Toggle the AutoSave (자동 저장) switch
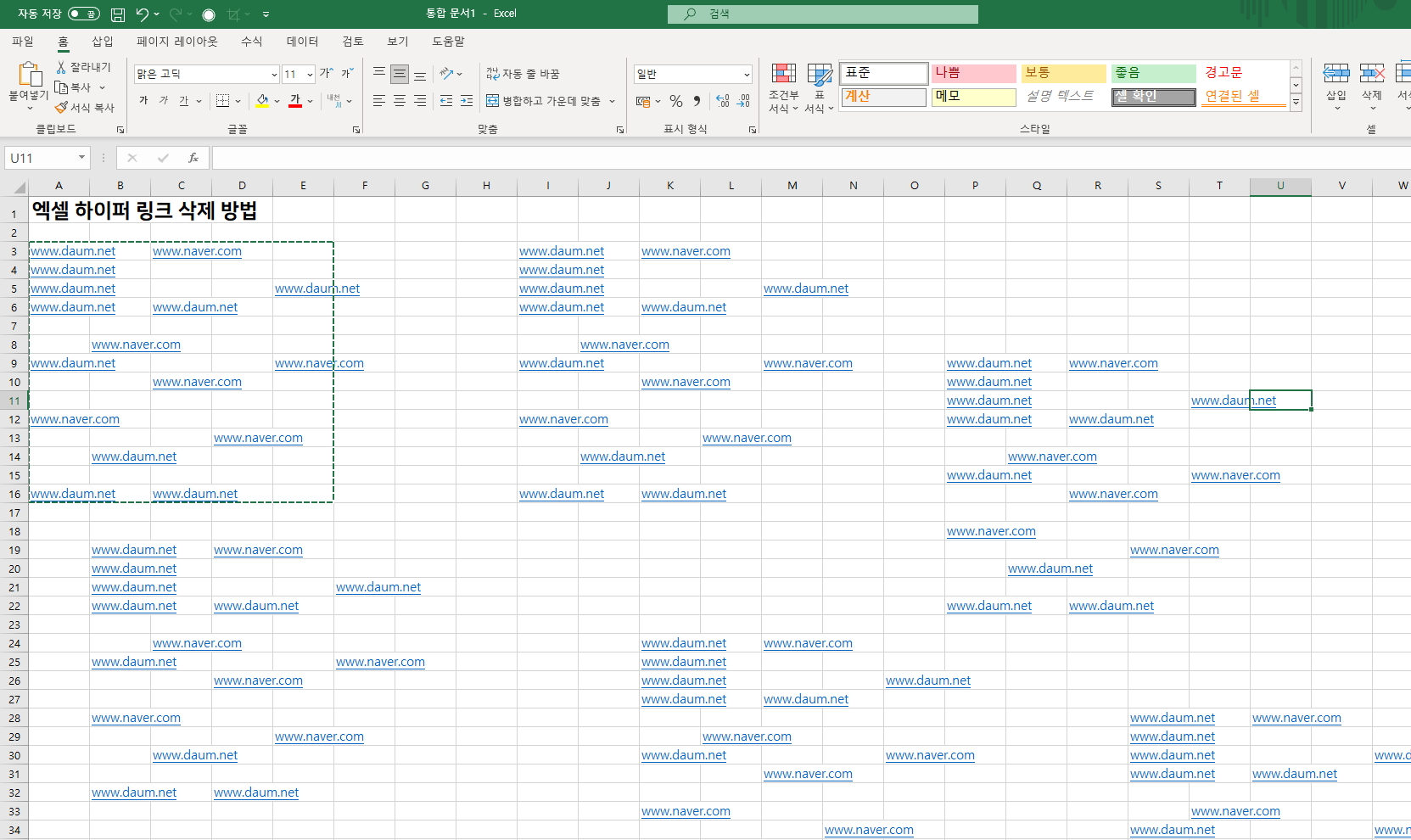Screen dimensions: 1411x840 [x=83, y=14]
